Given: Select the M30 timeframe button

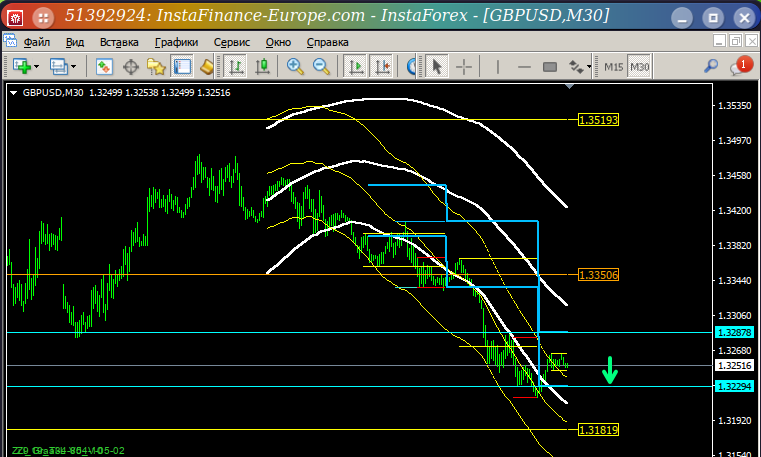Looking at the screenshot, I should (639, 66).
